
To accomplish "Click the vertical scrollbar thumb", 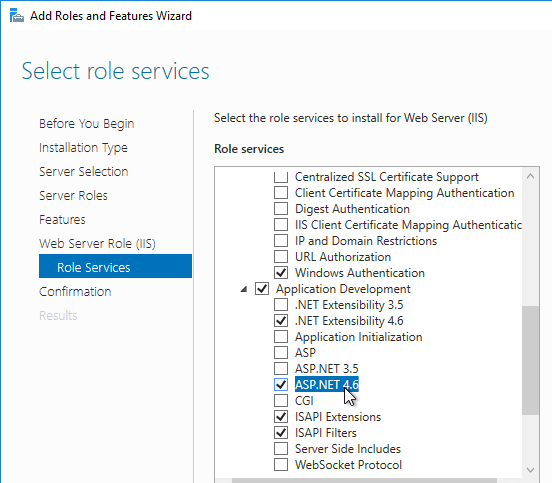I will click(x=531, y=360).
